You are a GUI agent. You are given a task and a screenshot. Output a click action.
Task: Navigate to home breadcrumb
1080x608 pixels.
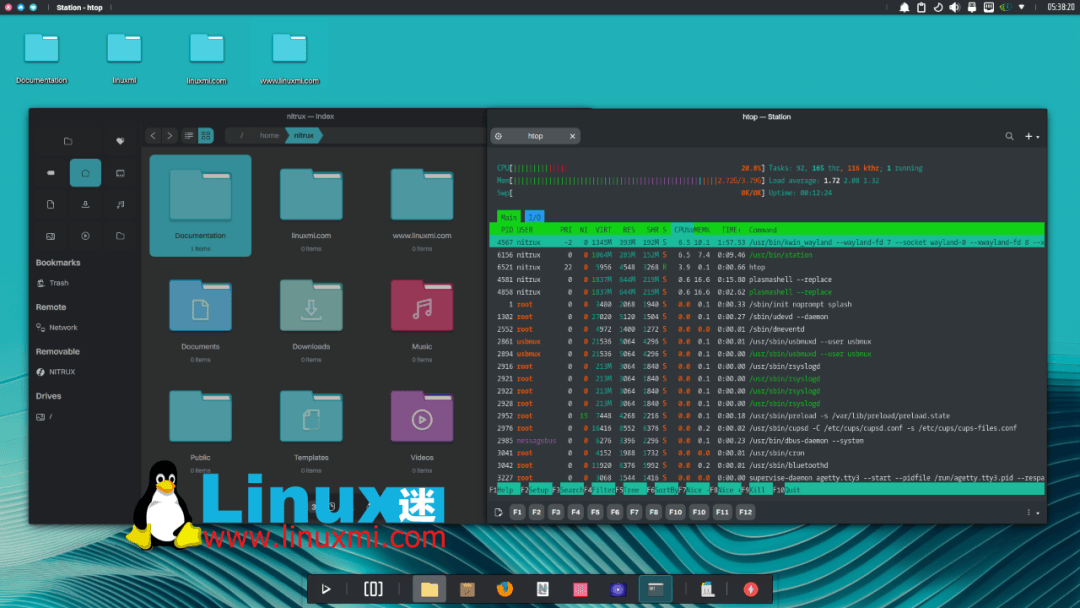[269, 136]
